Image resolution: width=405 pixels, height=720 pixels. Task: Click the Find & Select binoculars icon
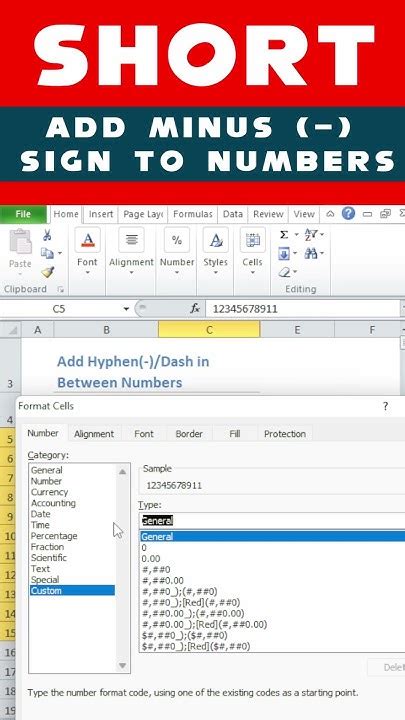pos(311,253)
